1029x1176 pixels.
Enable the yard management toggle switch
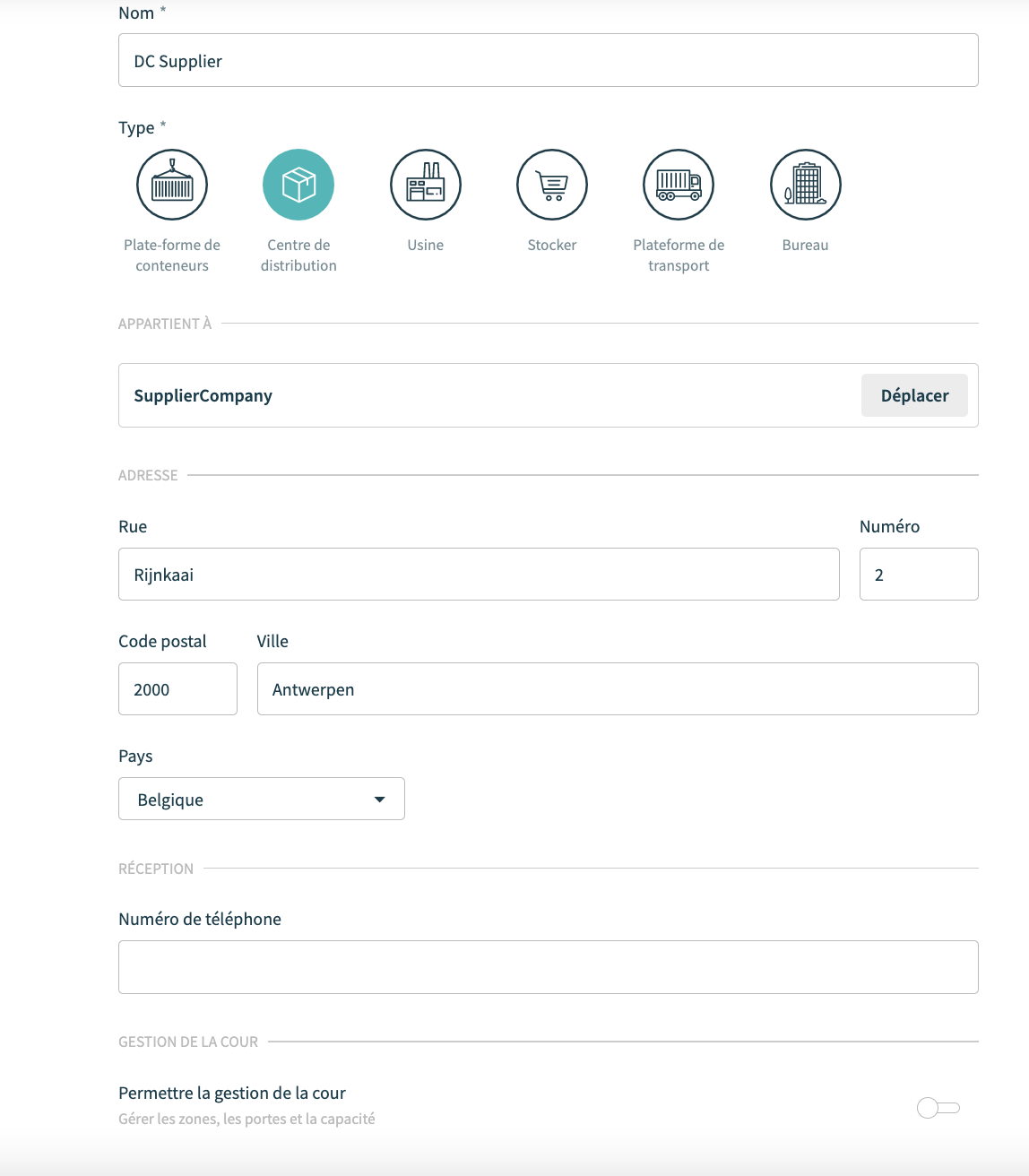click(938, 1108)
